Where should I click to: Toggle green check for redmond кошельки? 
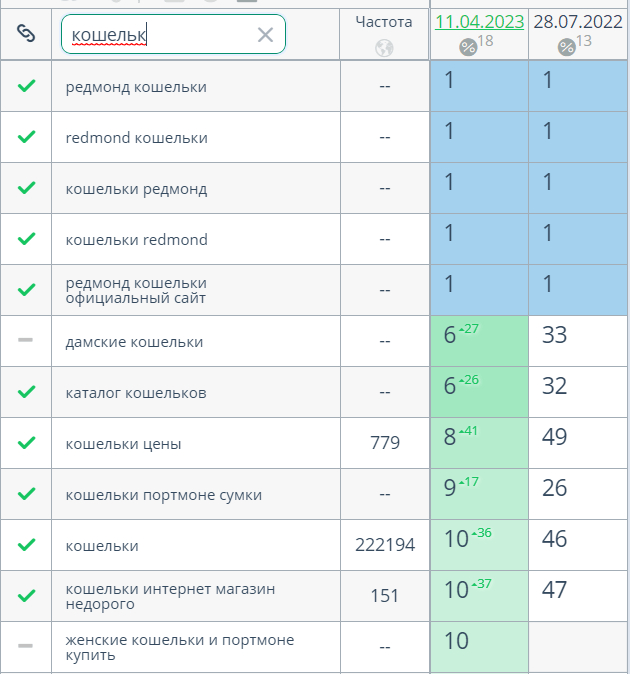[x=26, y=137]
